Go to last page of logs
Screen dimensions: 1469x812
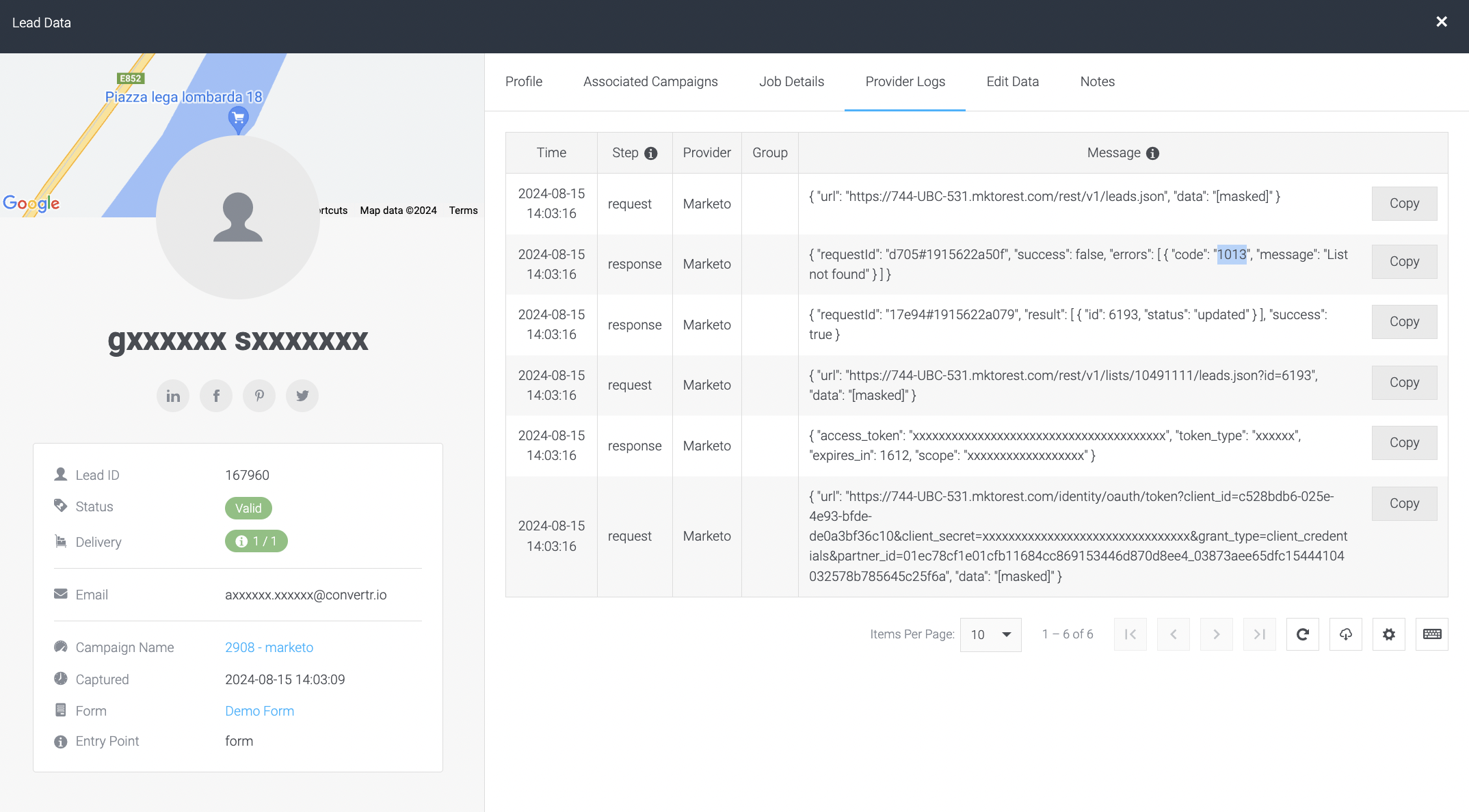1260,634
